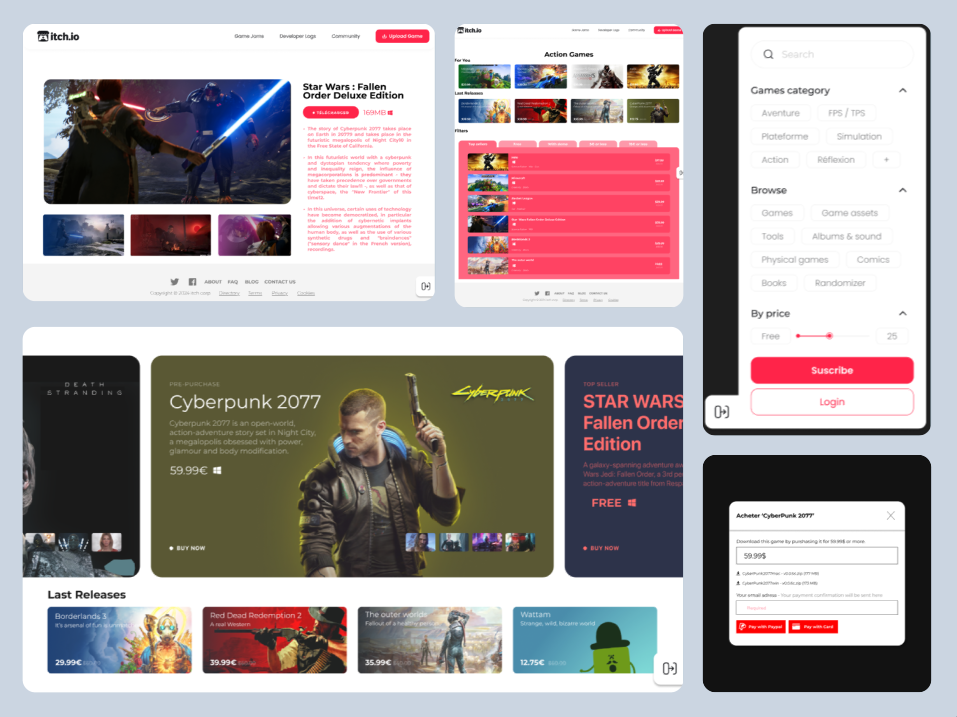Screen dimensions: 957x717
Task: Open Game Jams on the Star Wars page
Action: (x=249, y=36)
